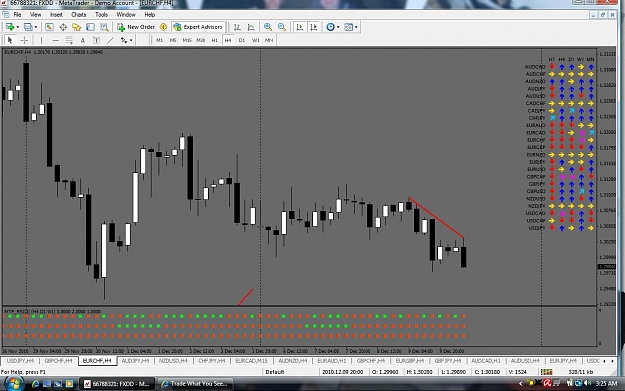Viewport: 625px width, 391px height.
Task: Open the Tools menu
Action: [101, 15]
